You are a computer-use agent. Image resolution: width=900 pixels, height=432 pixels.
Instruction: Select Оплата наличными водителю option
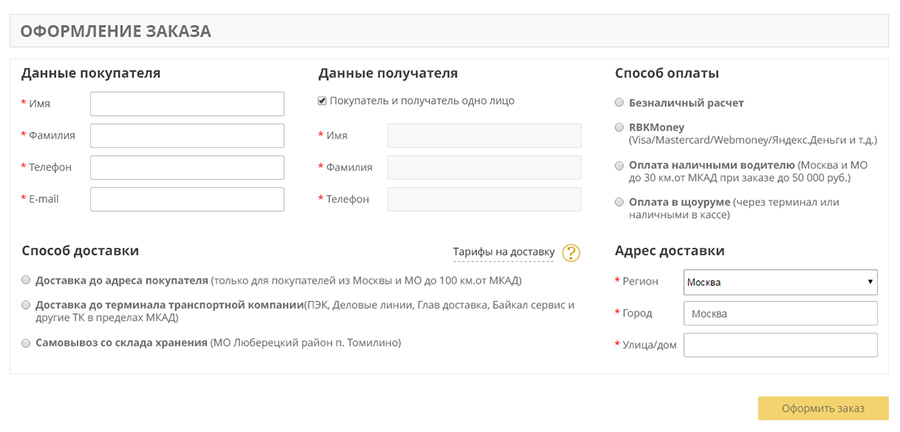(x=620, y=165)
